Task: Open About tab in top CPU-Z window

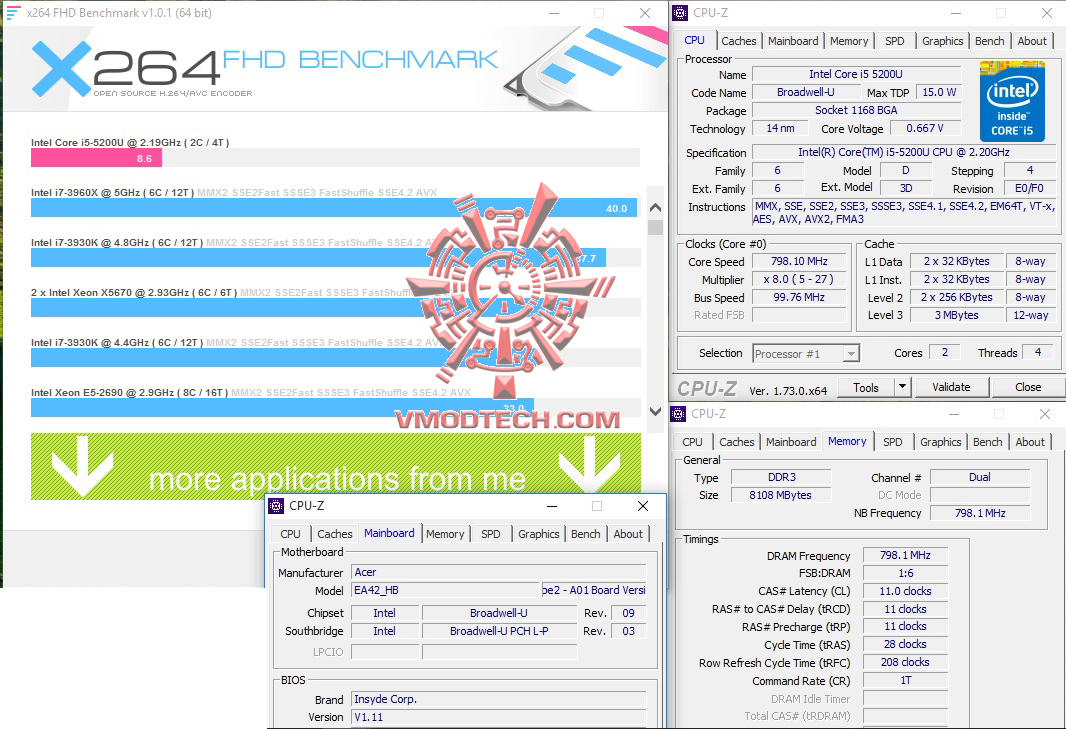Action: pyautogui.click(x=1032, y=41)
